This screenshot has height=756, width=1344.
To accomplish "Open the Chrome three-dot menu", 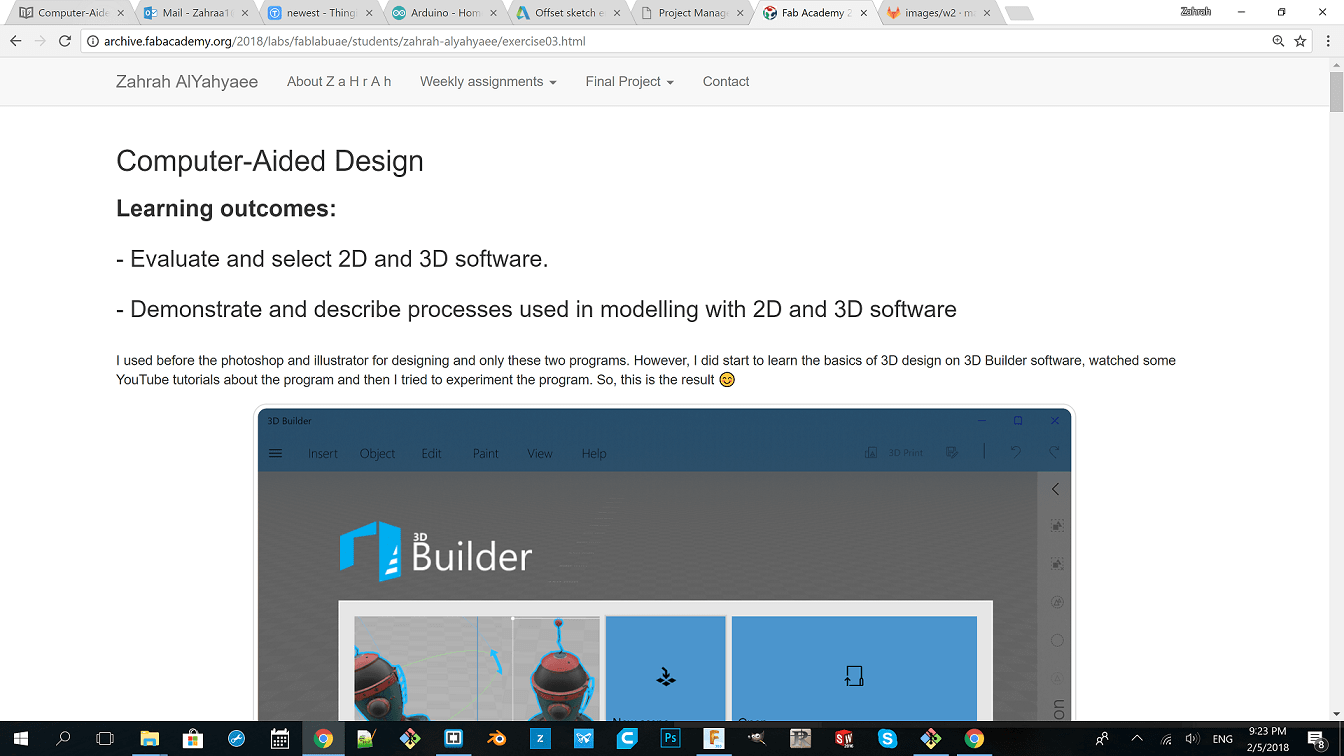I will pyautogui.click(x=1328, y=41).
